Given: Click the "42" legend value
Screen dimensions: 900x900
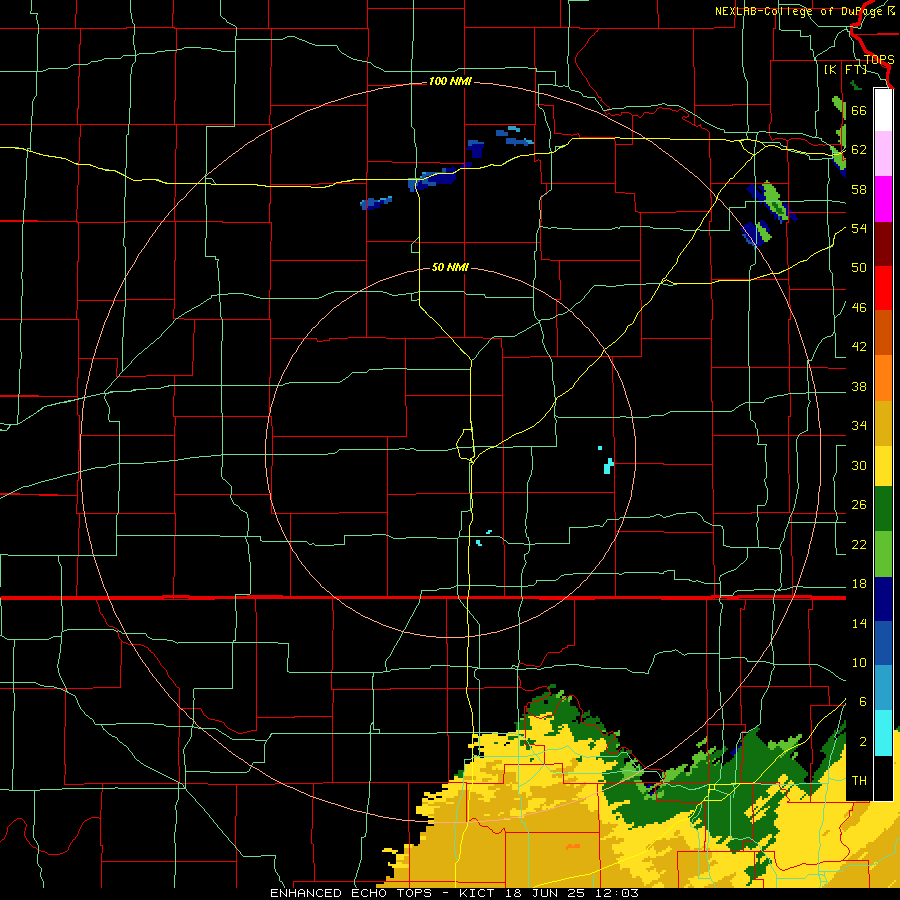Looking at the screenshot, I should click(859, 347).
